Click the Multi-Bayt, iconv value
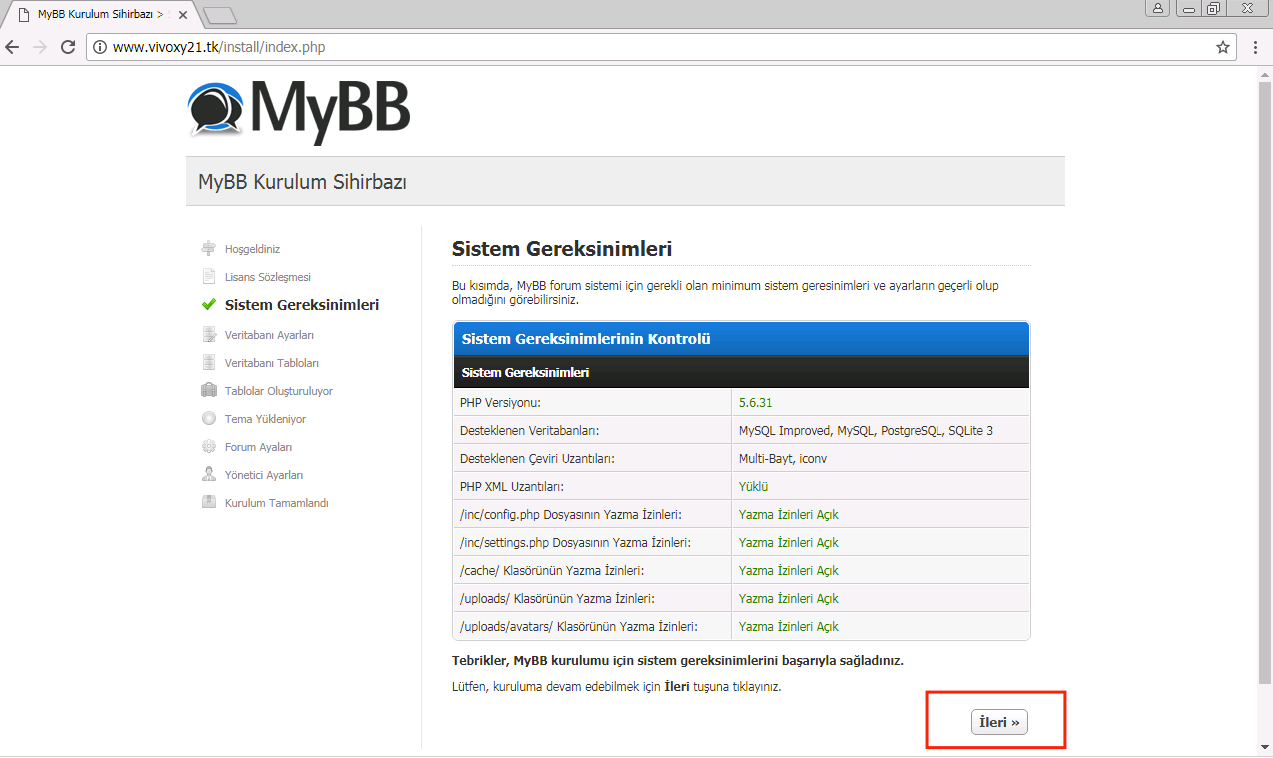The image size is (1273, 758). tap(783, 459)
